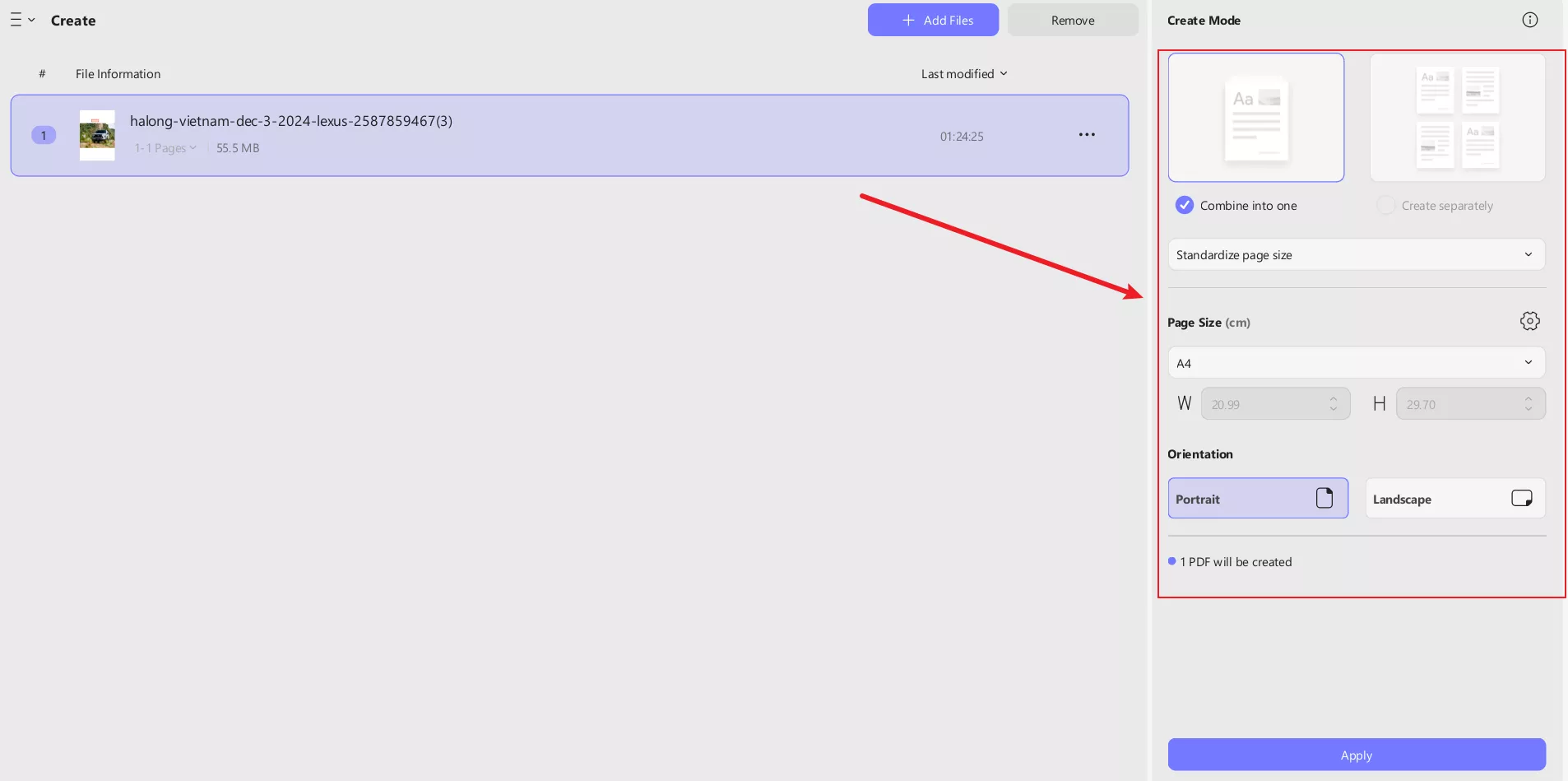Sort by the Last modified column header
The width and height of the screenshot is (1568, 781).
[963, 74]
